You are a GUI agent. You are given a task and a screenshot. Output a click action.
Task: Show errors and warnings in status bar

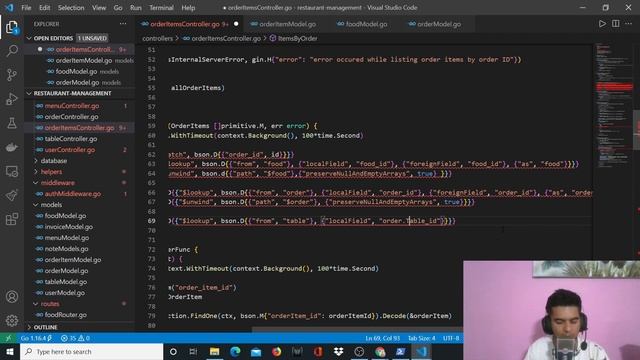pyautogui.click(x=75, y=338)
